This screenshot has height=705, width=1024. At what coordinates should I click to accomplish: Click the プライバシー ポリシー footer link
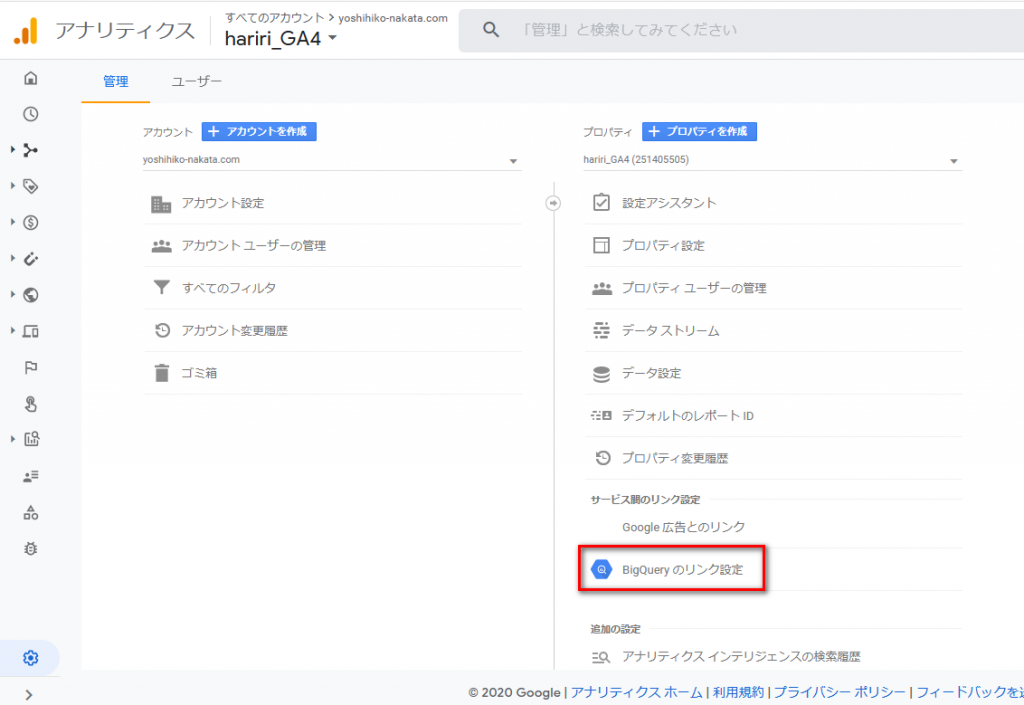point(840,692)
